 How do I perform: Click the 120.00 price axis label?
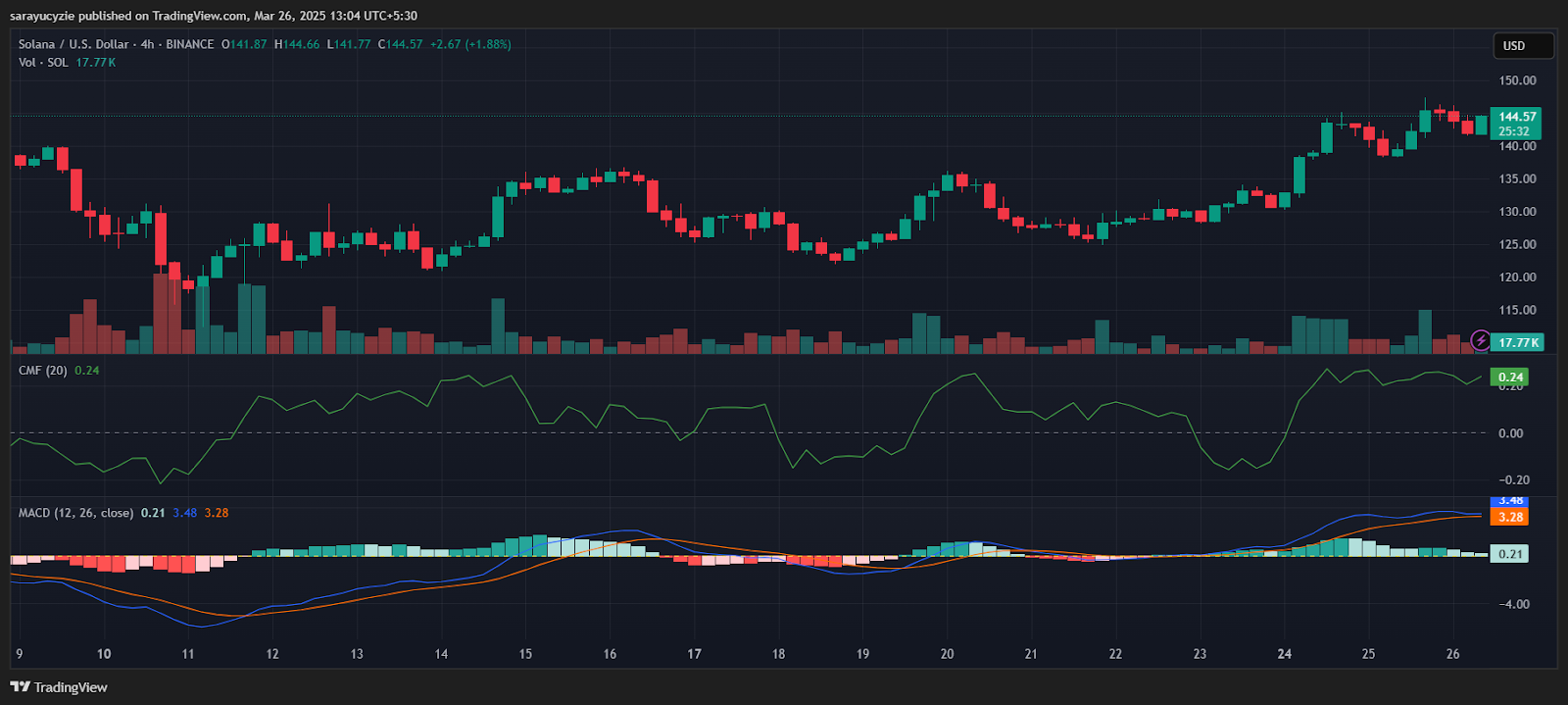(1517, 277)
